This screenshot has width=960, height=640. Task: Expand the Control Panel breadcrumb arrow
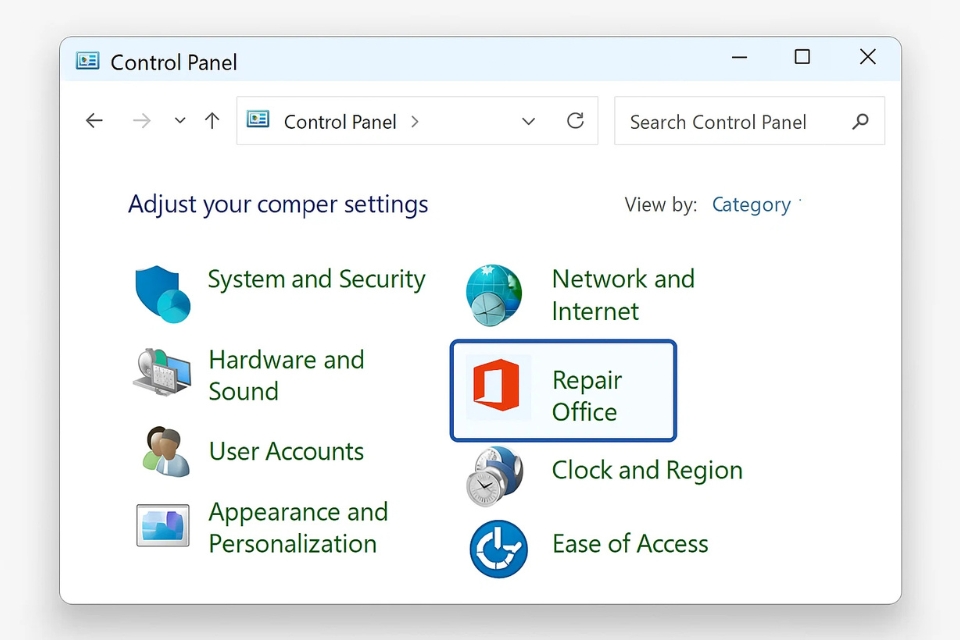tap(415, 122)
